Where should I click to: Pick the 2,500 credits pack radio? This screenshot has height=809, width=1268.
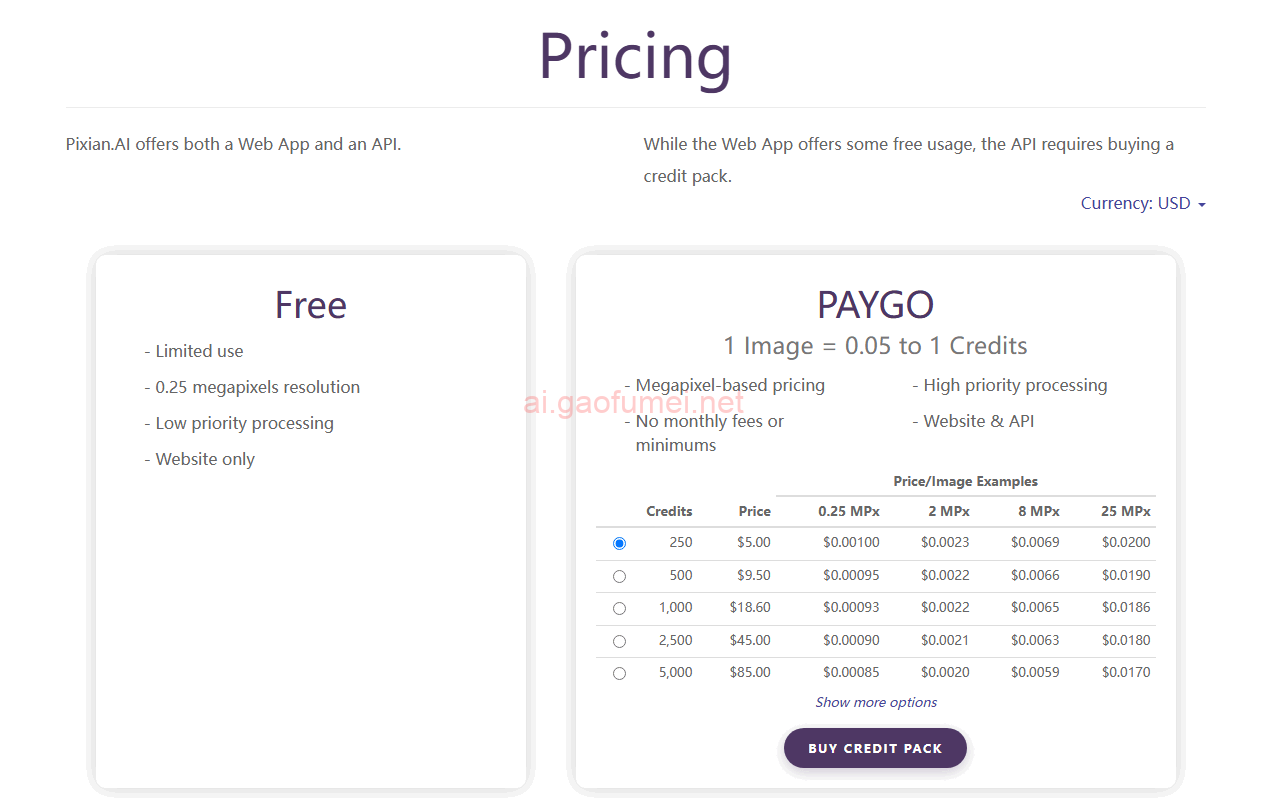pyautogui.click(x=619, y=641)
